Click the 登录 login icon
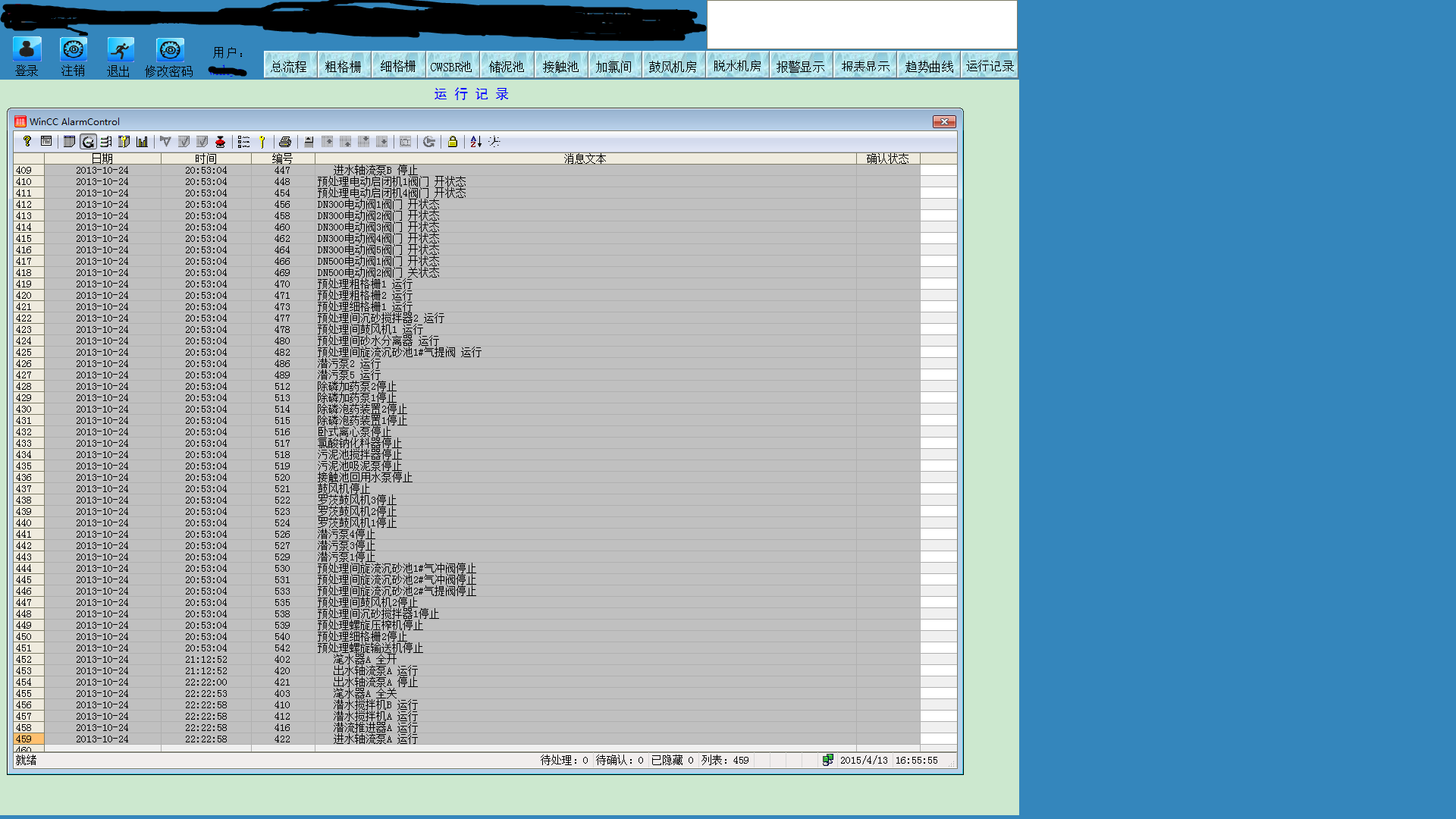The width and height of the screenshot is (1456, 819). pos(27,50)
